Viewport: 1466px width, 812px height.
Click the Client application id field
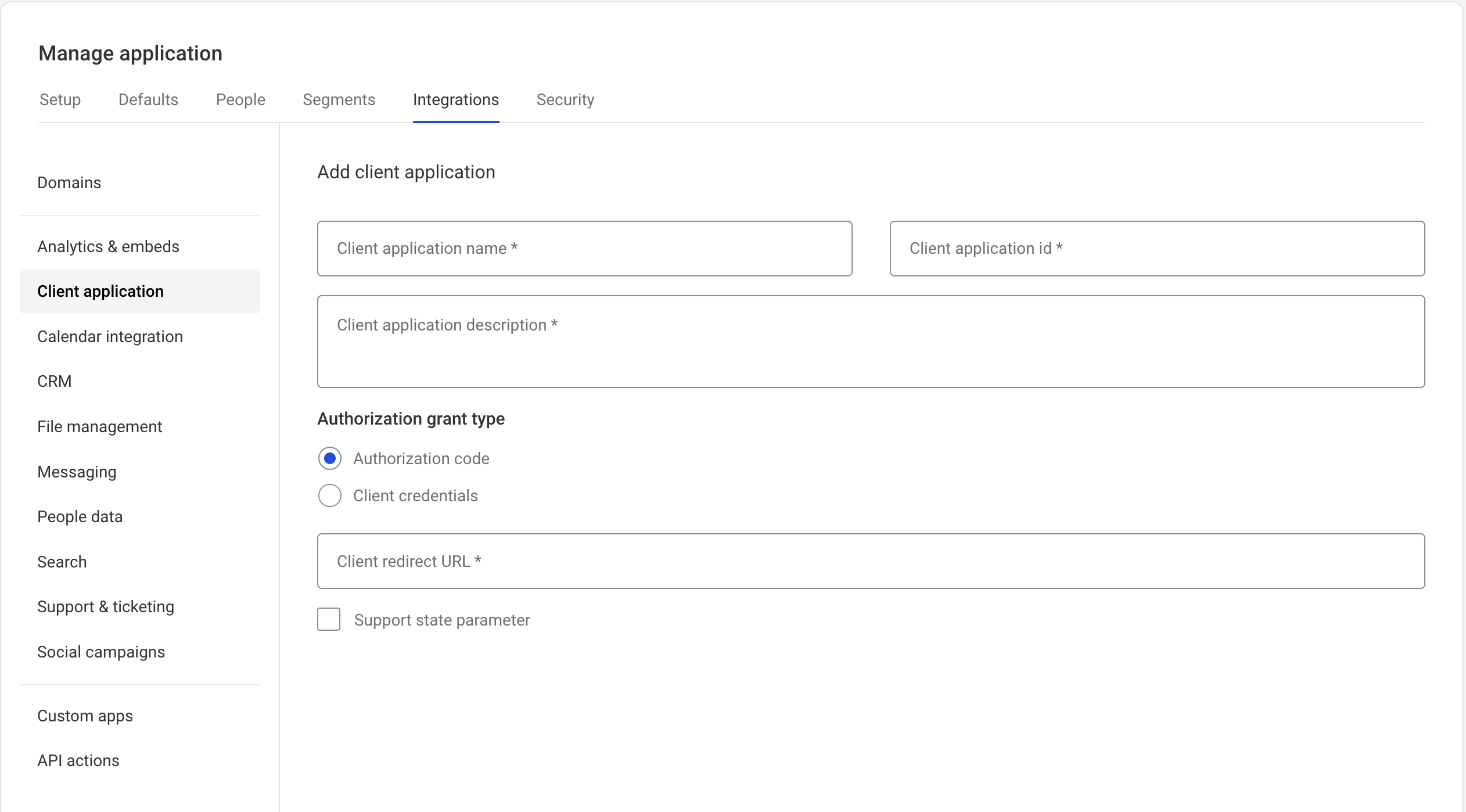(x=1156, y=249)
